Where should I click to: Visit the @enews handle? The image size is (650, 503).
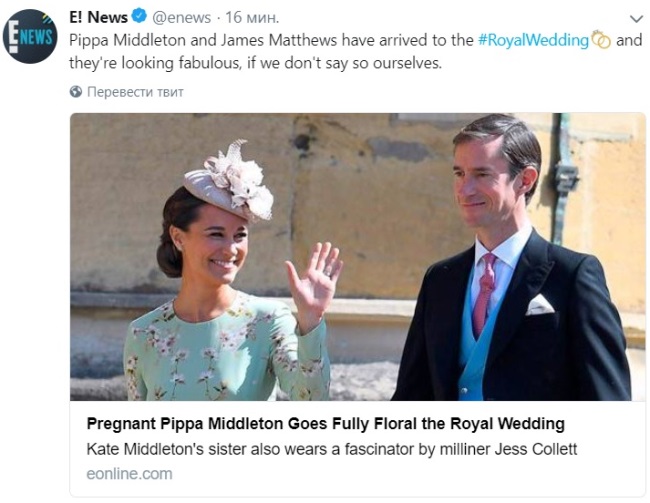click(182, 17)
